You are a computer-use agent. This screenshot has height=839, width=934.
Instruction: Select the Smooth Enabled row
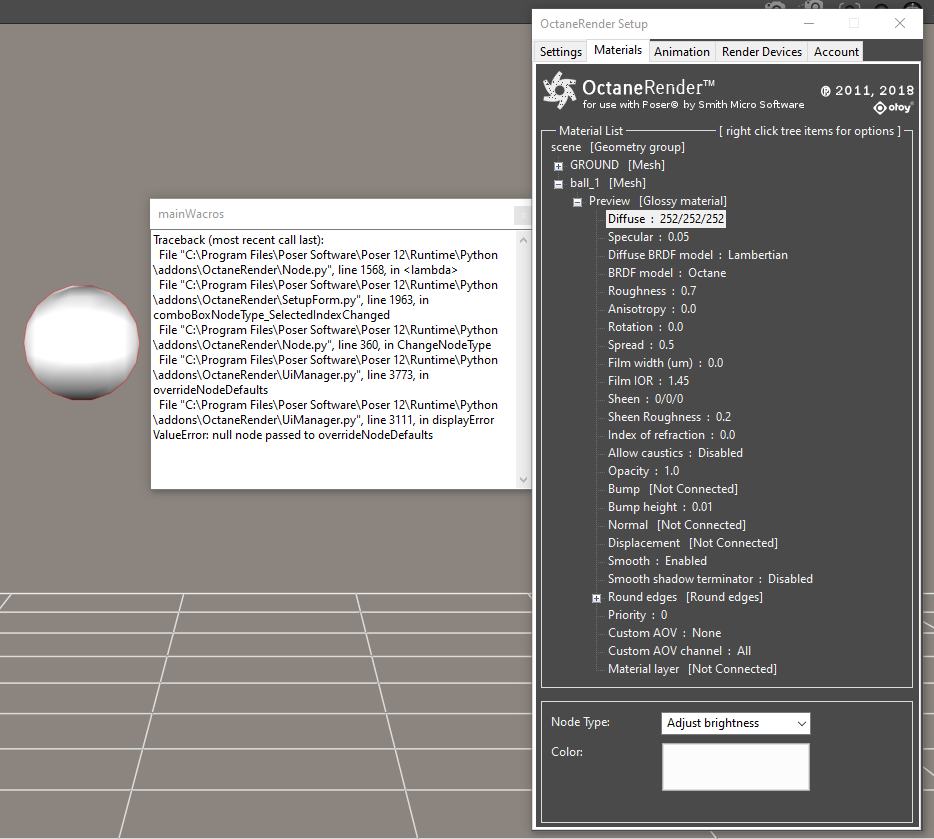pyautogui.click(x=657, y=561)
